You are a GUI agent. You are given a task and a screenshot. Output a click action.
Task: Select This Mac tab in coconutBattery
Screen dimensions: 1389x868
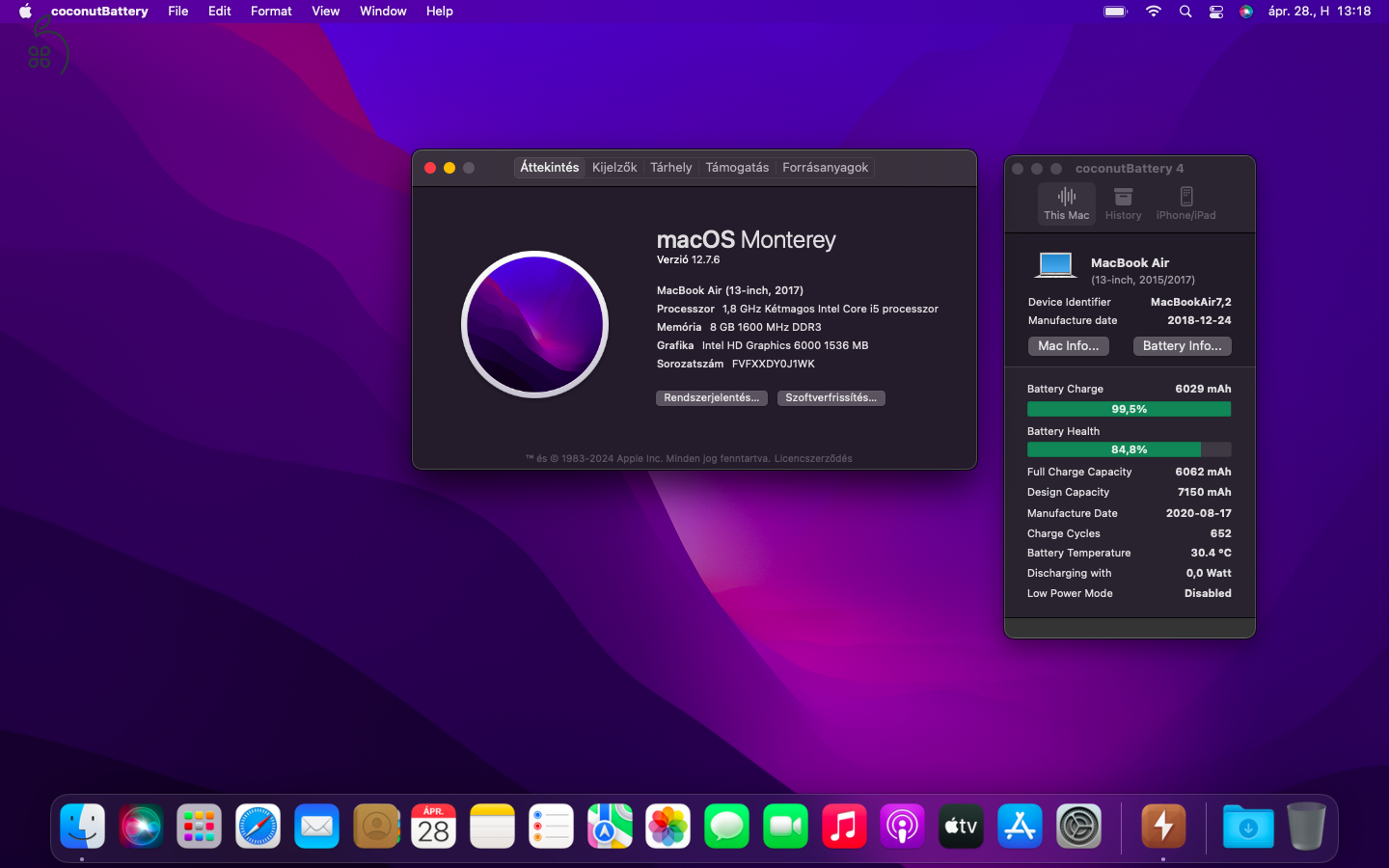[1067, 203]
